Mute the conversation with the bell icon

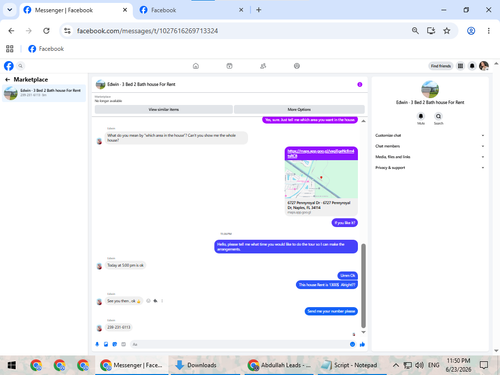pos(421,116)
